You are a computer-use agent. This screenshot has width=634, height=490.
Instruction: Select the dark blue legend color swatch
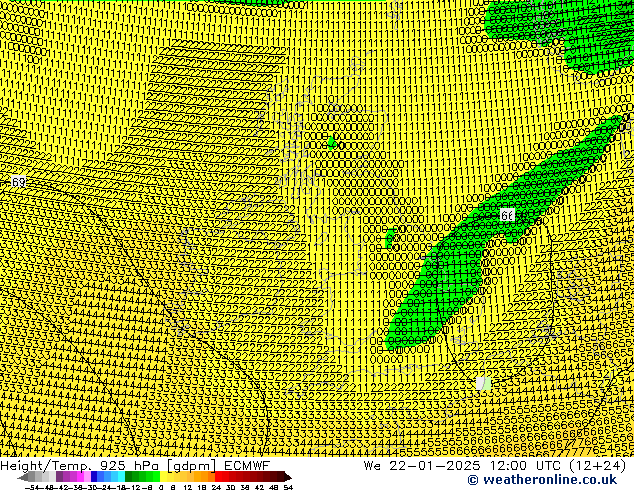[94, 476]
